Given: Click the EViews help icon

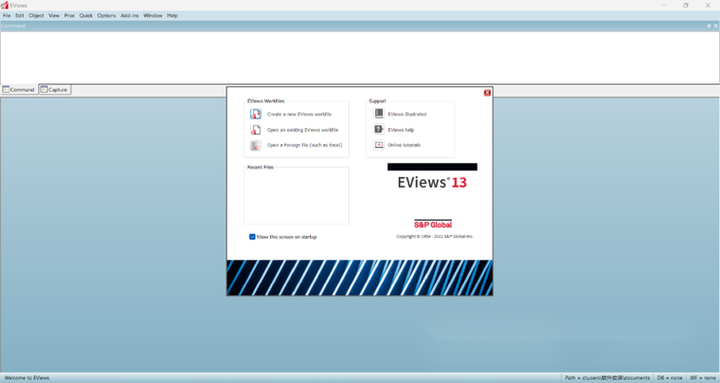Looking at the screenshot, I should 379,130.
